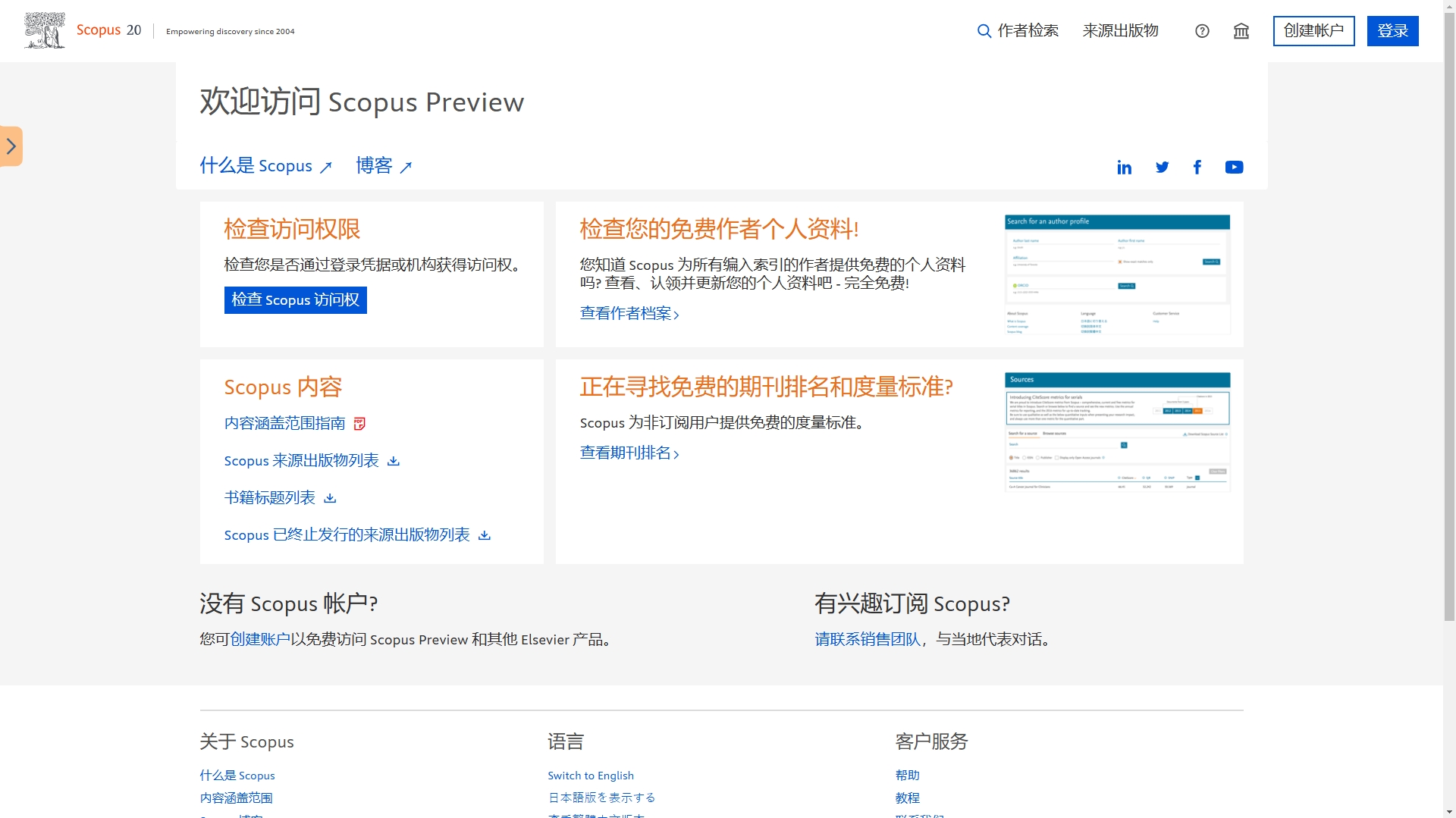Open the 帮助 footer link
Image resolution: width=1456 pixels, height=818 pixels.
pos(908,776)
